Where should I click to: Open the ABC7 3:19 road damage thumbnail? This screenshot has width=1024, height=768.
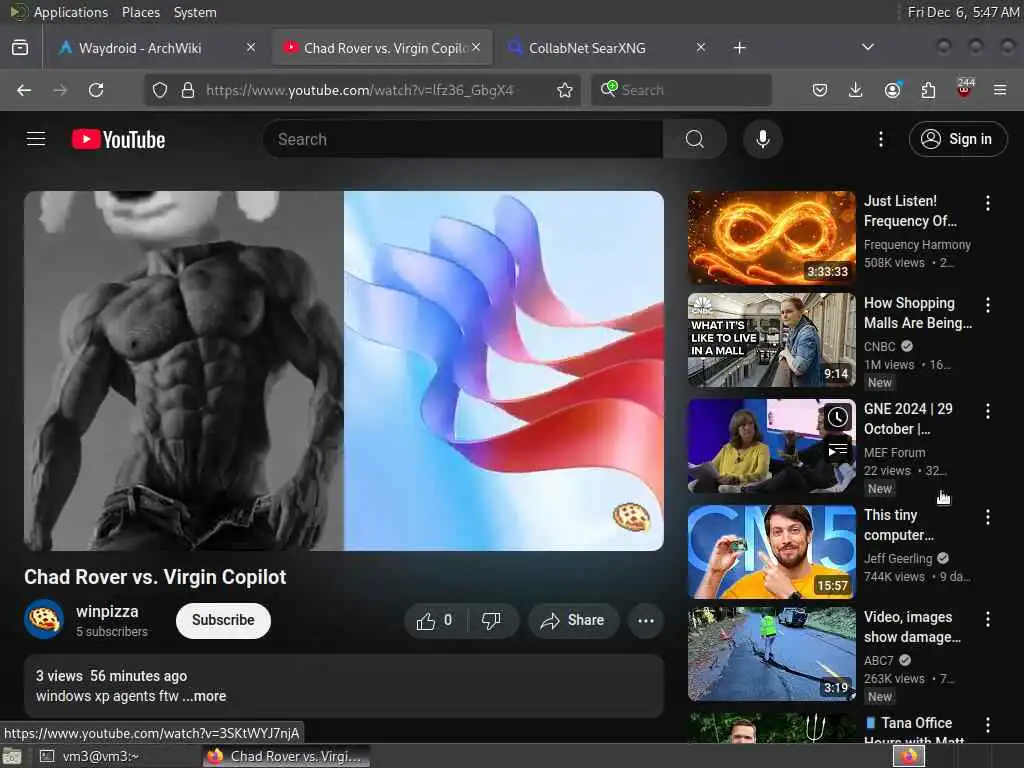771,654
